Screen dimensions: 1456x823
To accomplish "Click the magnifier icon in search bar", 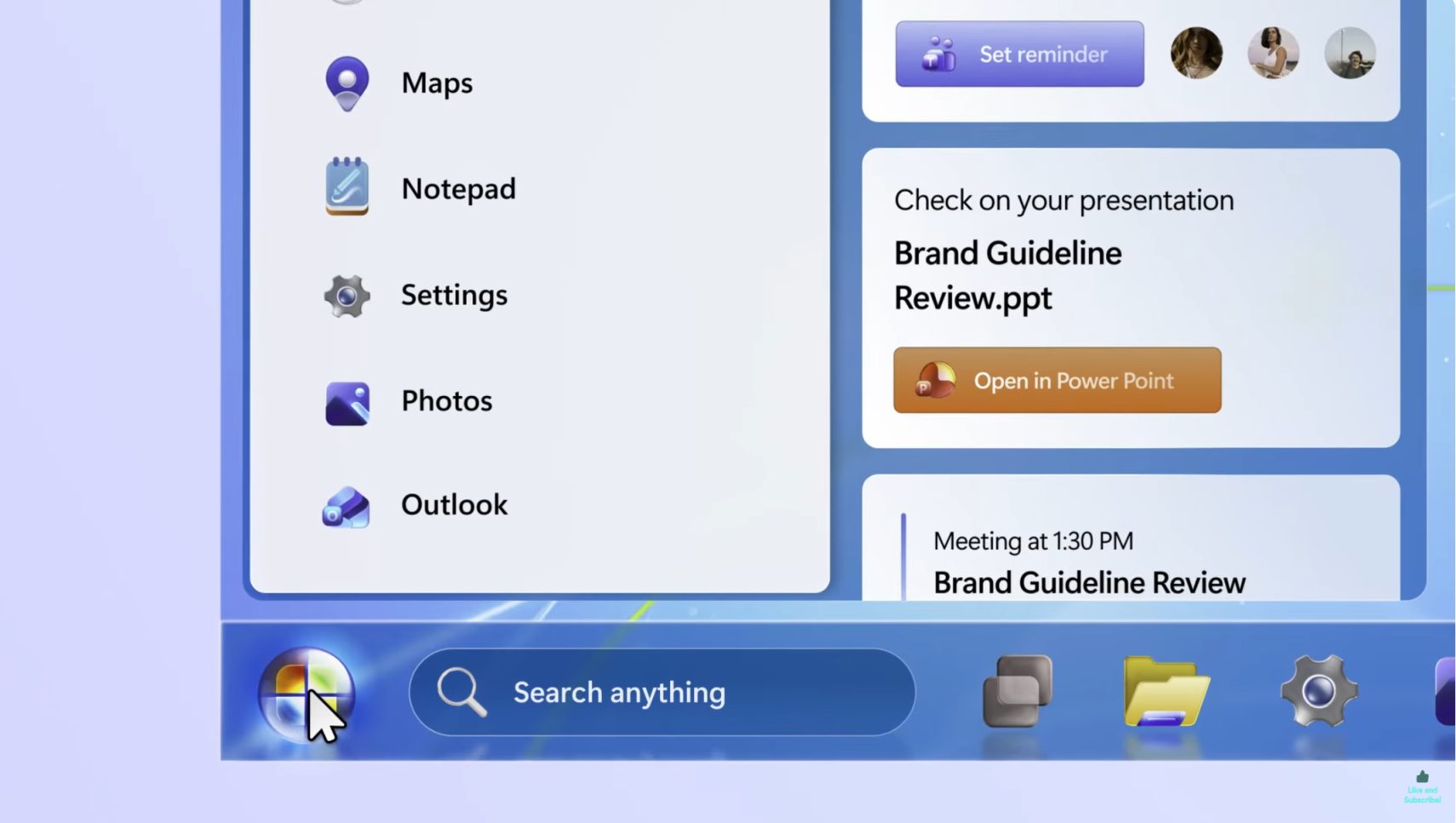I will click(461, 692).
